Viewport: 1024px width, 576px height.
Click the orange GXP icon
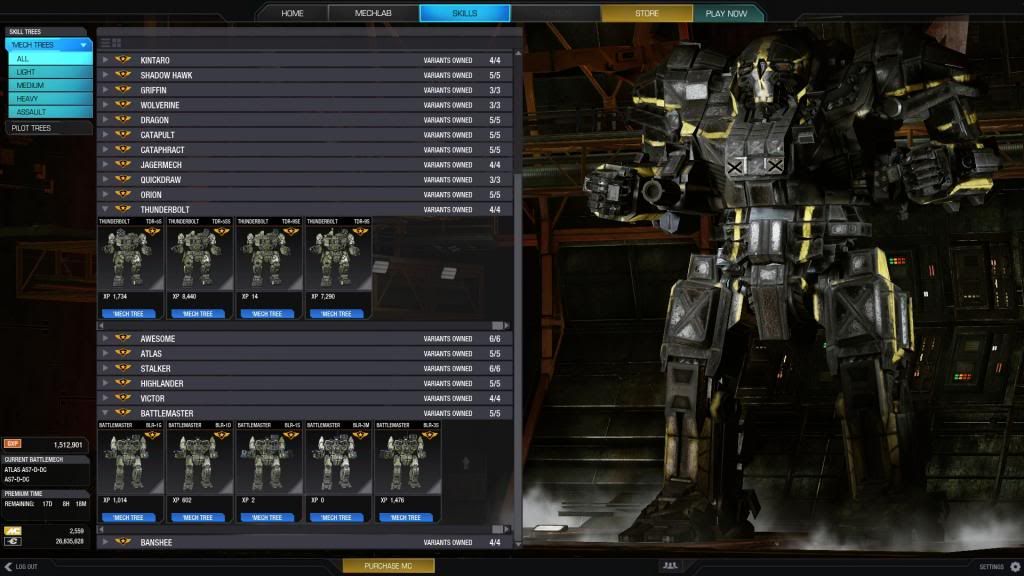click(x=12, y=443)
